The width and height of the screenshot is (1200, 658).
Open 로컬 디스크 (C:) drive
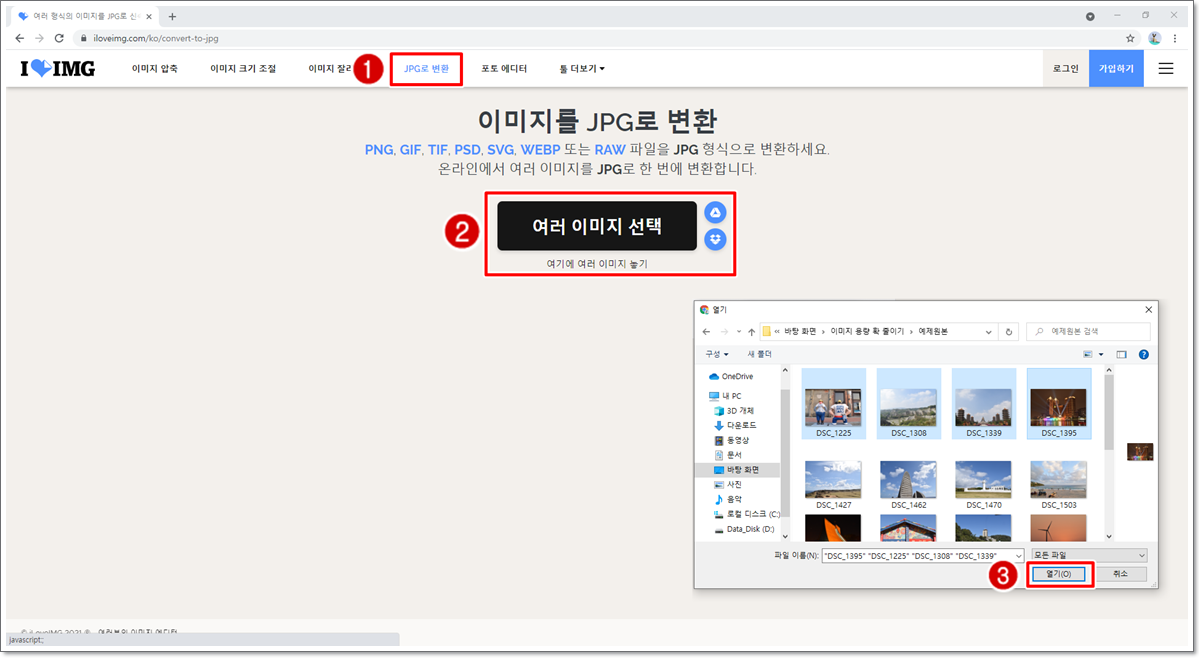746,514
